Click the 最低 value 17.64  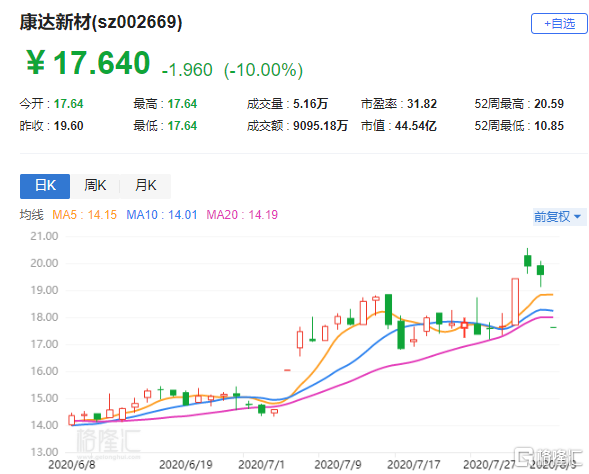[x=182, y=126]
